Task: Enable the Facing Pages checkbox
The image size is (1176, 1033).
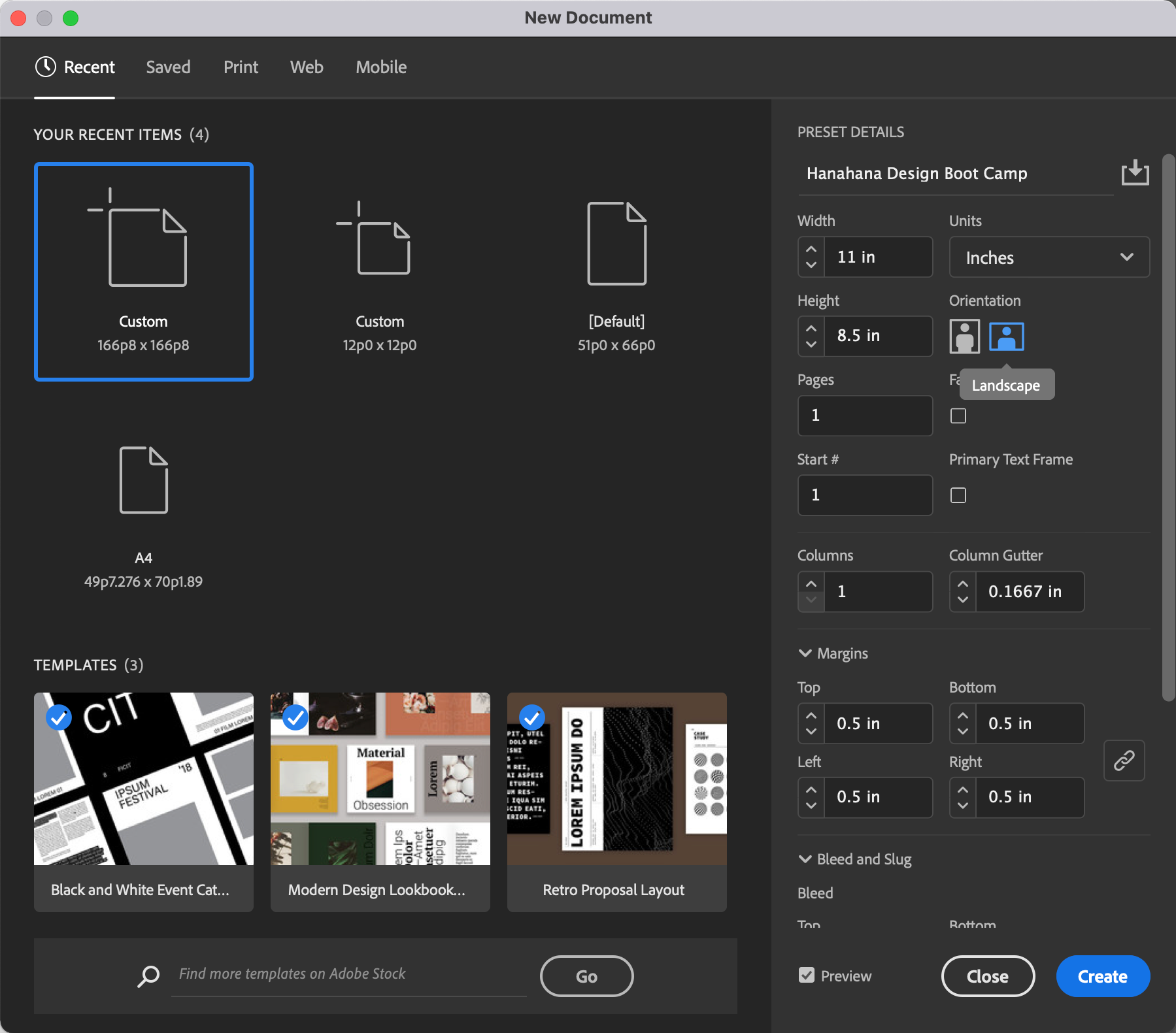Action: 958,416
